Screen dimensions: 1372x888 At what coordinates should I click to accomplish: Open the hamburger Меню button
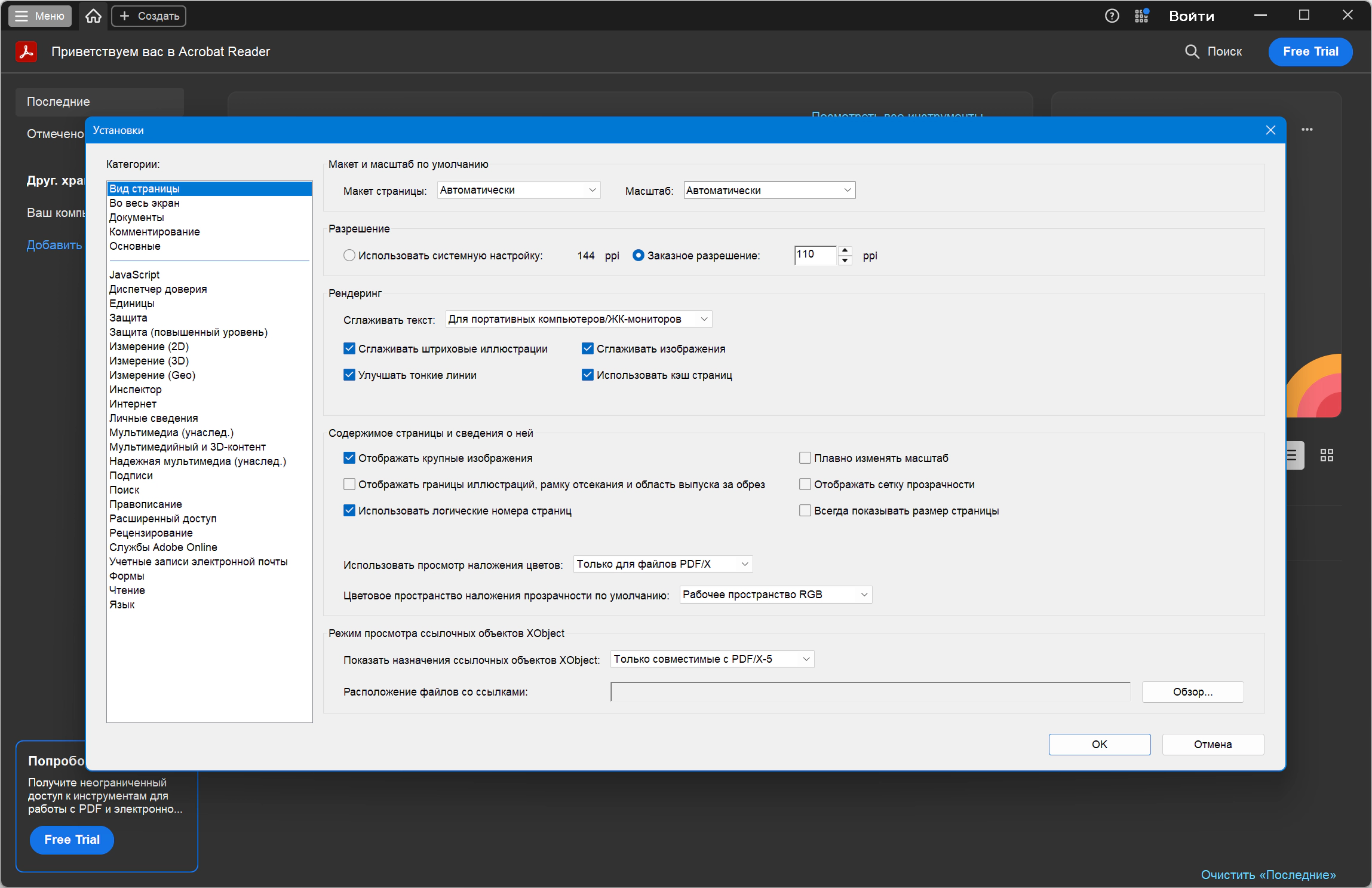point(39,16)
